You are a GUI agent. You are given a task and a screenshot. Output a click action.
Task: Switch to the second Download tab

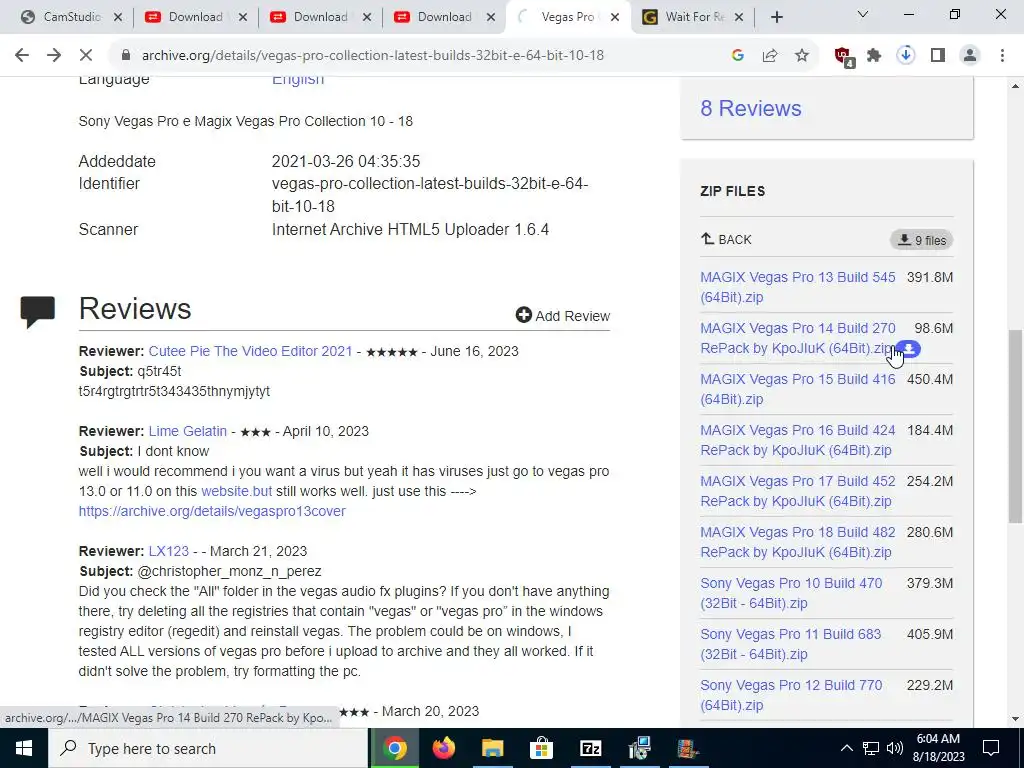tap(321, 17)
